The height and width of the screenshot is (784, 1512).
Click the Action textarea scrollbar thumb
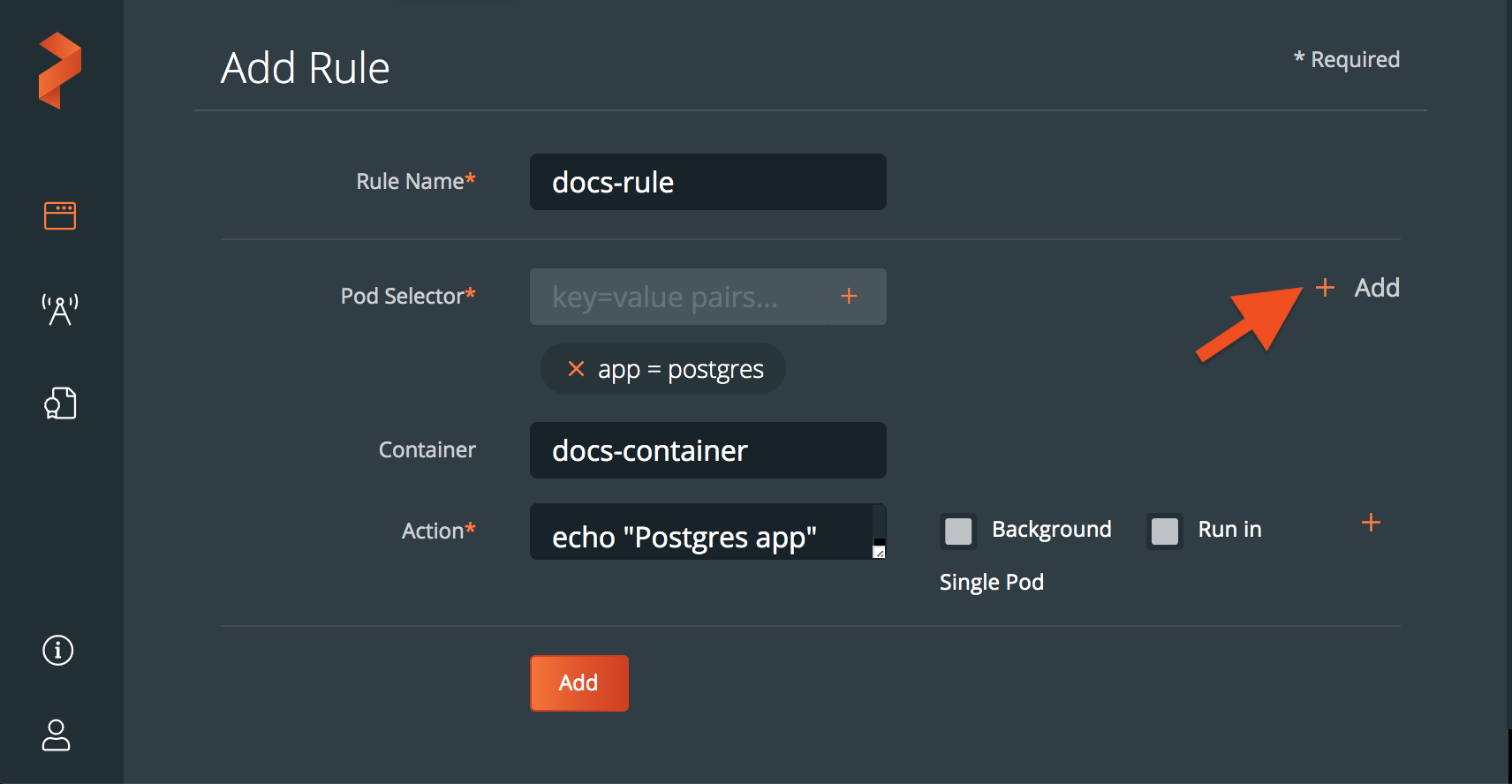click(879, 541)
